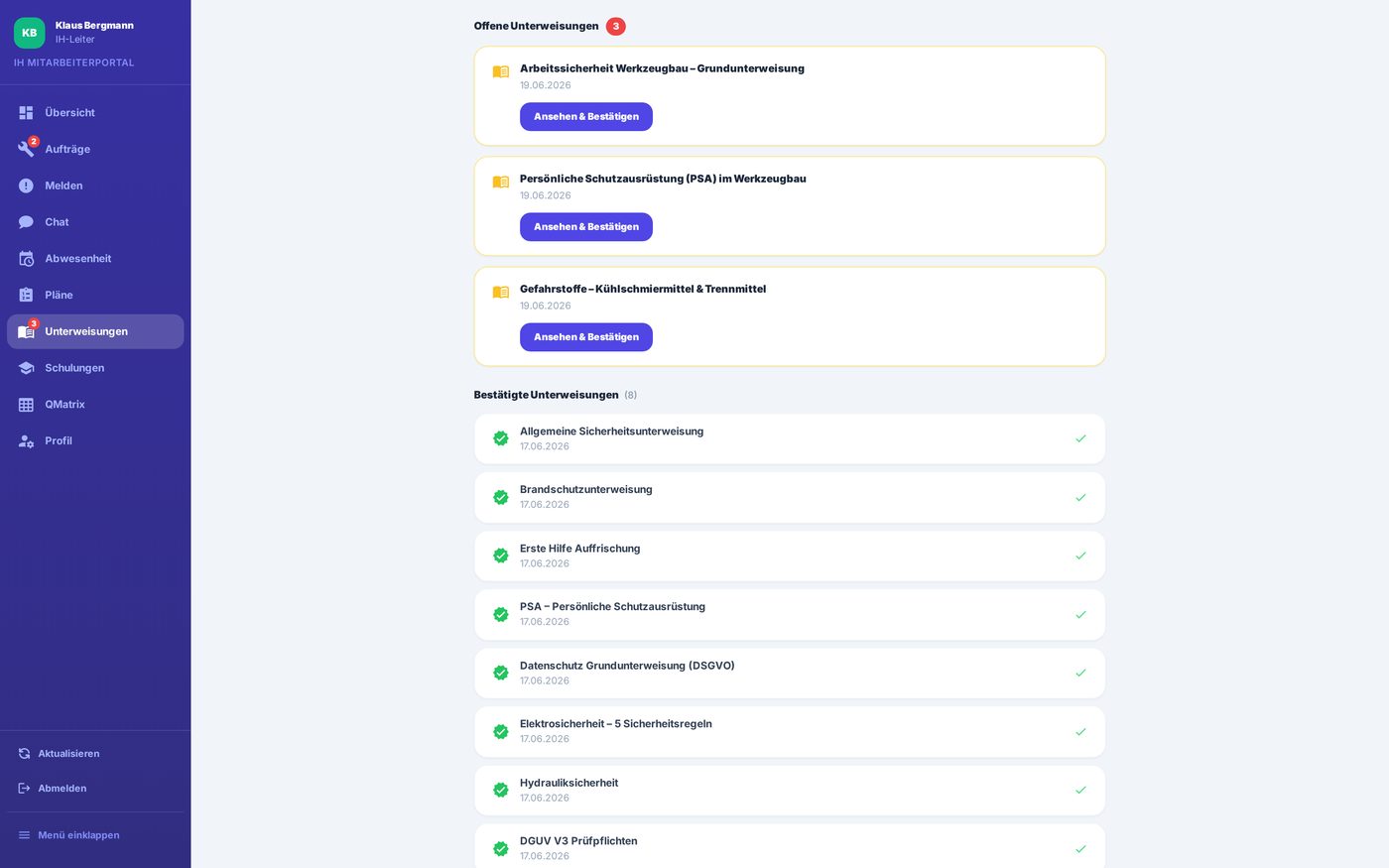This screenshot has width=1389, height=868.
Task: Click the checkmark at right of DGUV V3 Prüfpflichten
Action: click(x=1080, y=849)
